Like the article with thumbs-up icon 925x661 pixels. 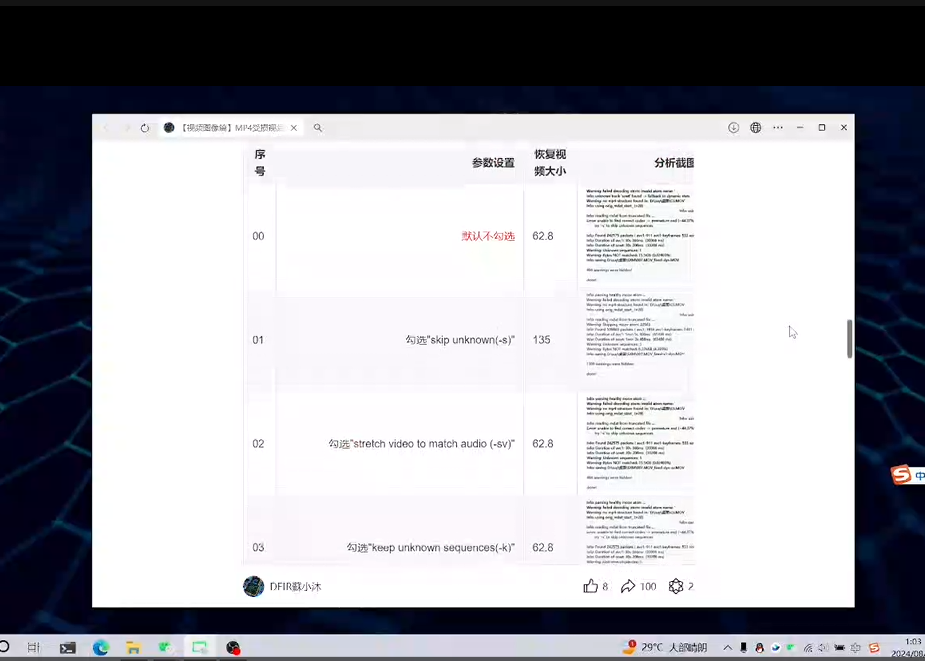tap(590, 586)
